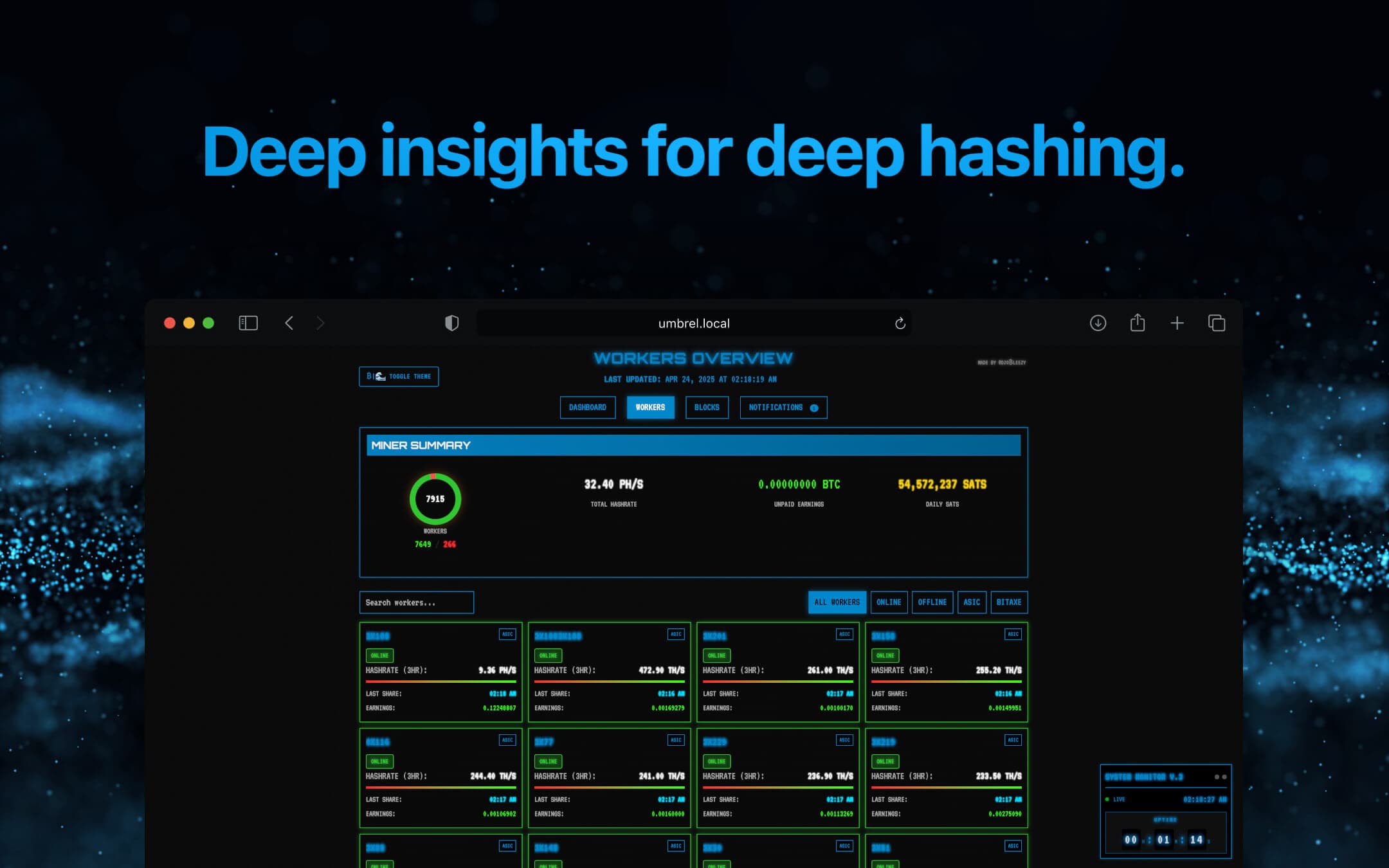The width and height of the screenshot is (1389, 868).
Task: Select the ASIC filter button
Action: [972, 602]
